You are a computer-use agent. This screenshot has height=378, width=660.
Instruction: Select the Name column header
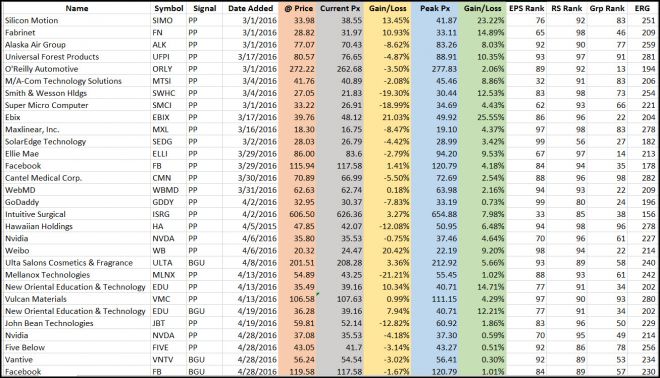pos(77,8)
